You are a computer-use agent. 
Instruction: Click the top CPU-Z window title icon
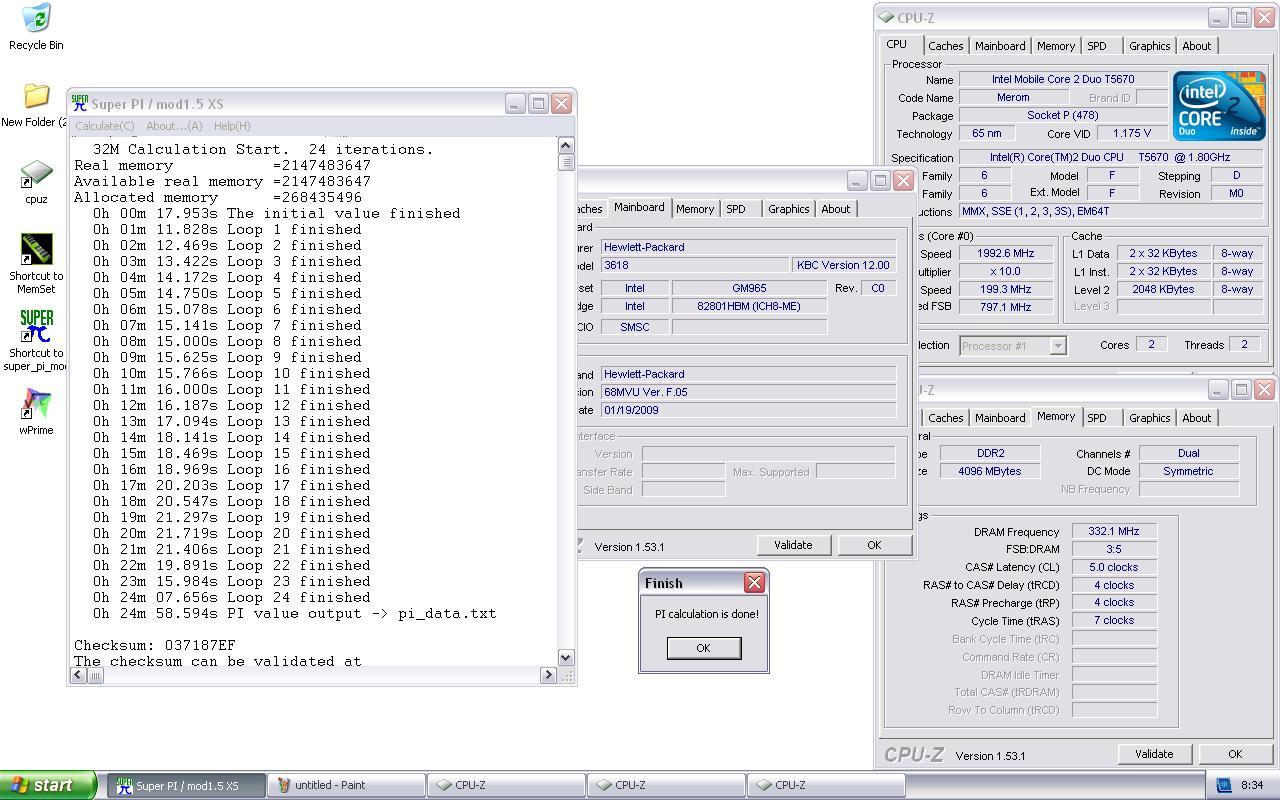click(886, 17)
